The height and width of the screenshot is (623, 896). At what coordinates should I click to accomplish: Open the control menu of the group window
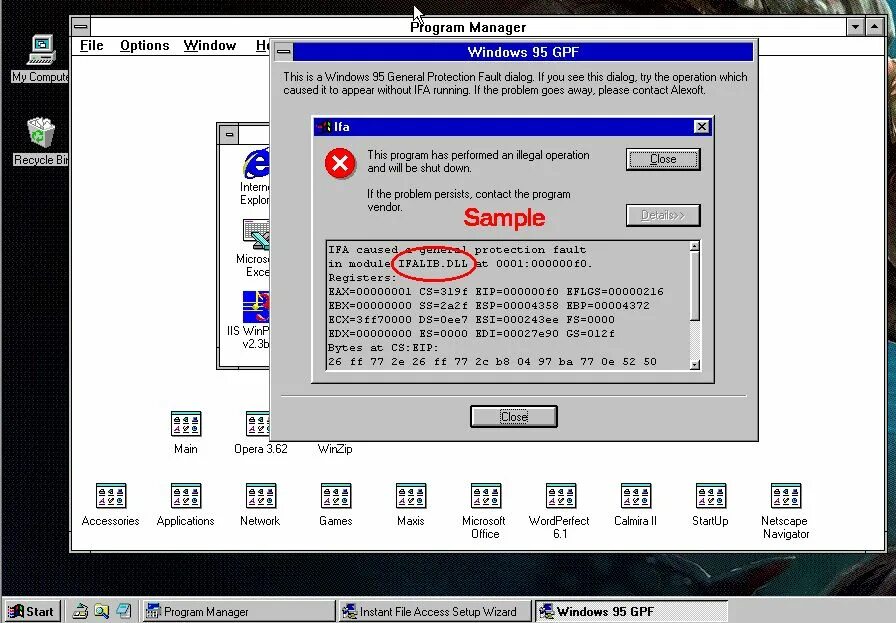pyautogui.click(x=229, y=135)
